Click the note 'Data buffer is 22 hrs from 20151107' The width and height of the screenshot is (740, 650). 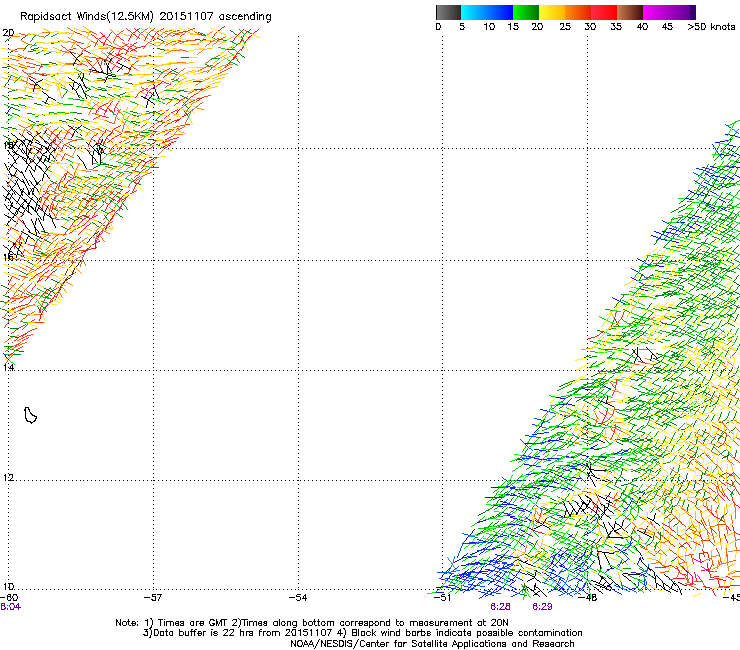[238, 633]
